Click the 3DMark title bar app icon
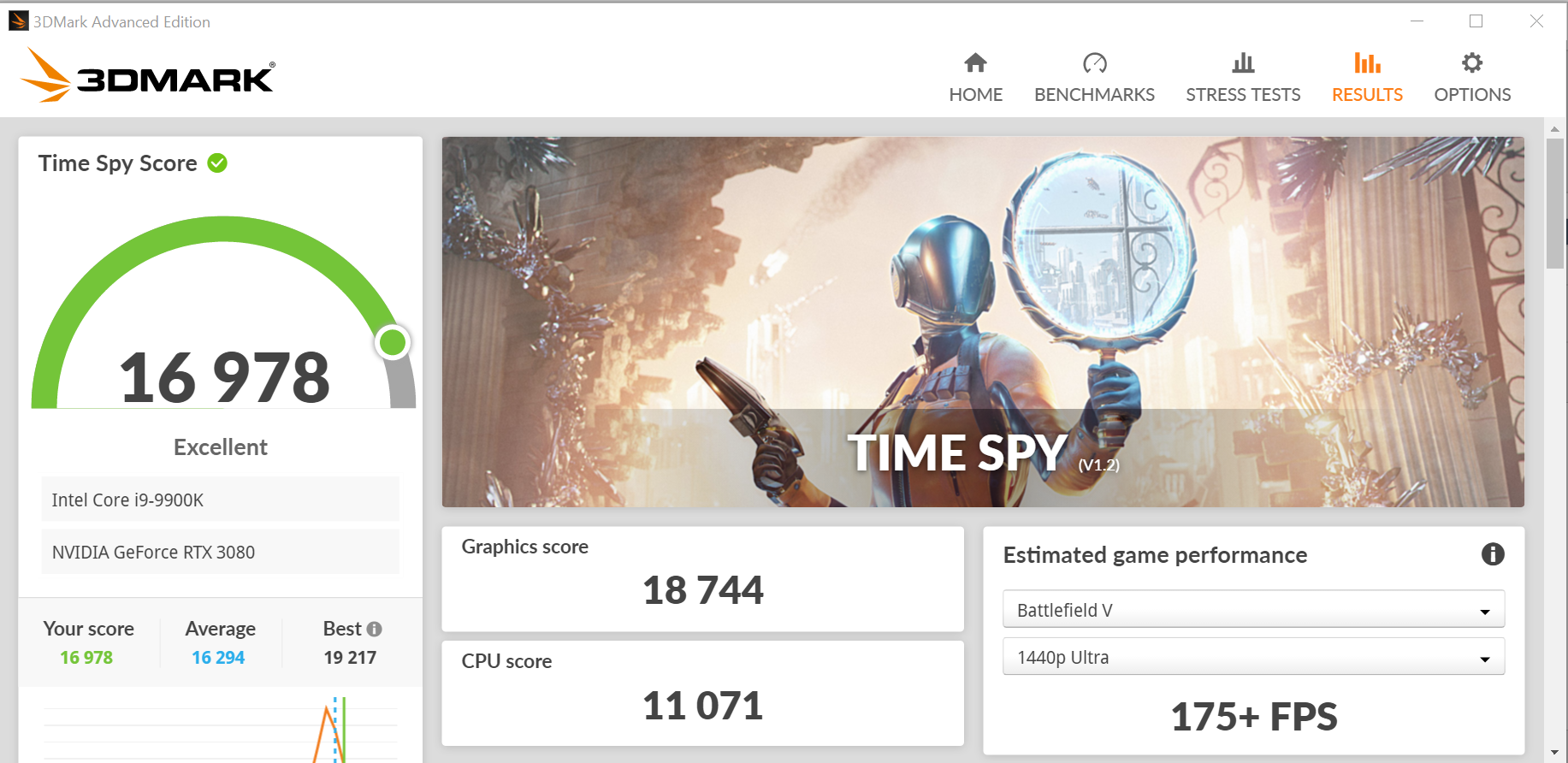The image size is (1568, 763). pos(18,21)
